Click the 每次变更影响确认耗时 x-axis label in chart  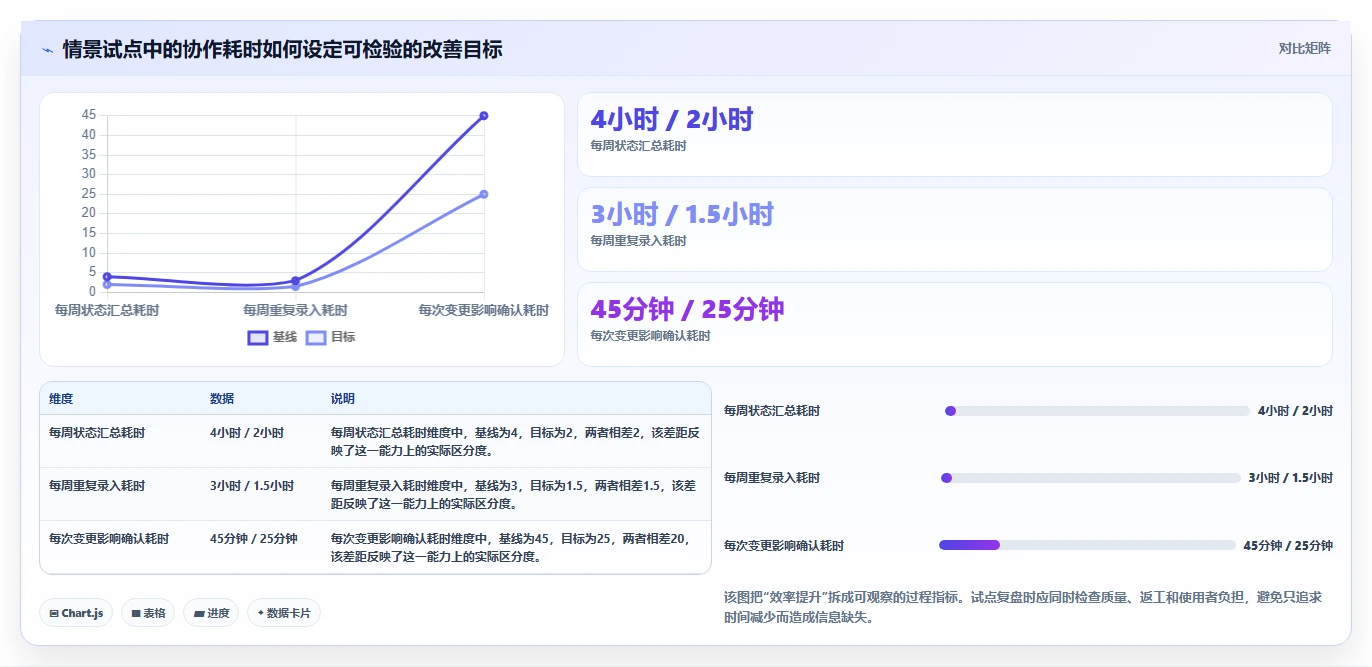(484, 310)
